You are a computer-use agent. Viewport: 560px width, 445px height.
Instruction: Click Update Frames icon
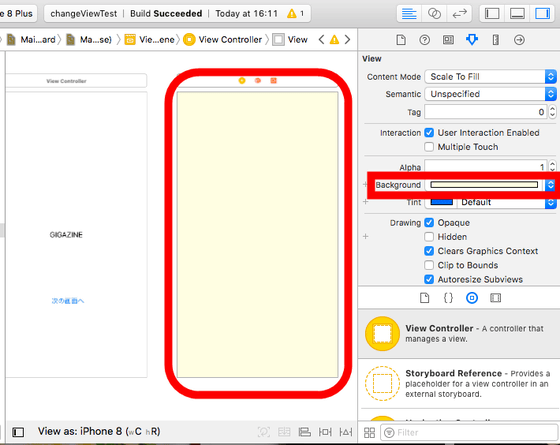coord(264,432)
